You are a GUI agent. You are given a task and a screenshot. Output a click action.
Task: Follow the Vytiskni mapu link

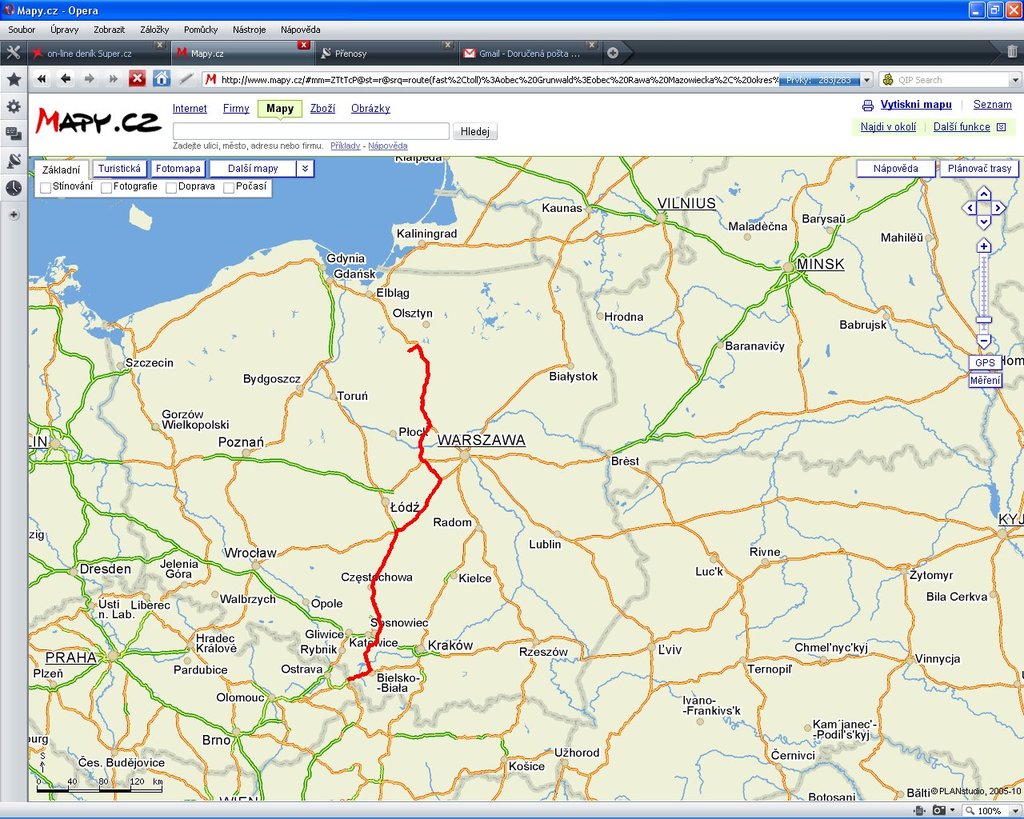(916, 104)
